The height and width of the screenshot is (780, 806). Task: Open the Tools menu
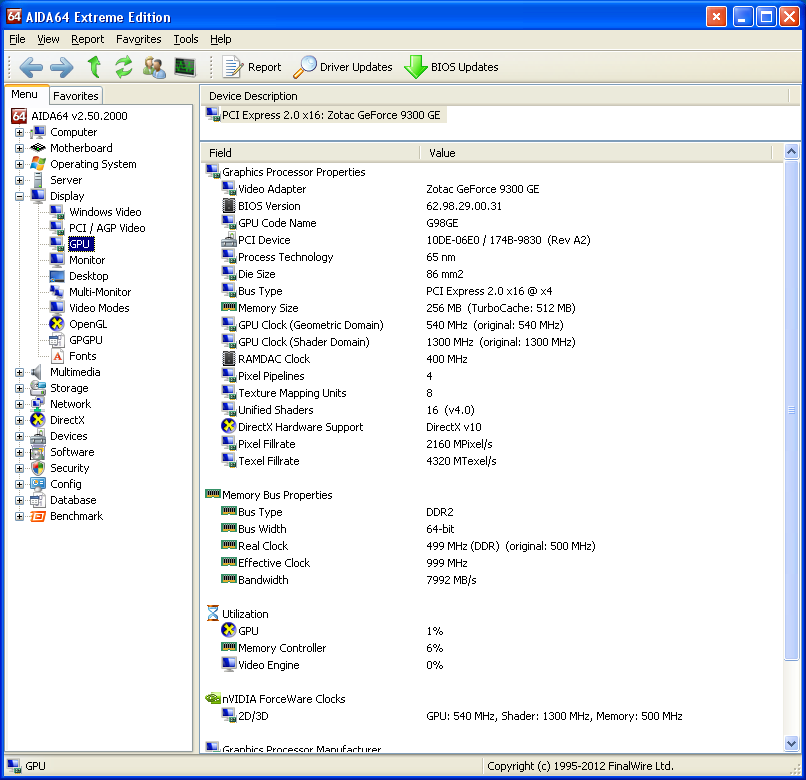pos(186,39)
